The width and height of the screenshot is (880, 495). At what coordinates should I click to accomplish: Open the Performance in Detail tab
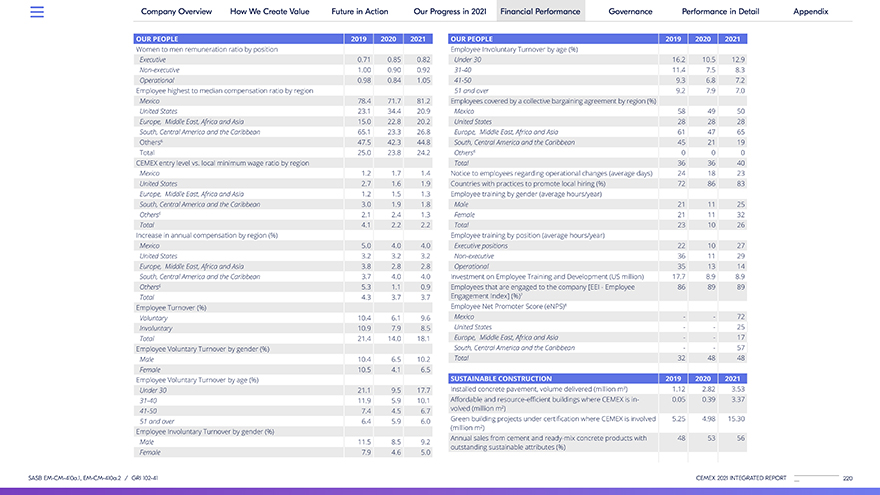720,12
